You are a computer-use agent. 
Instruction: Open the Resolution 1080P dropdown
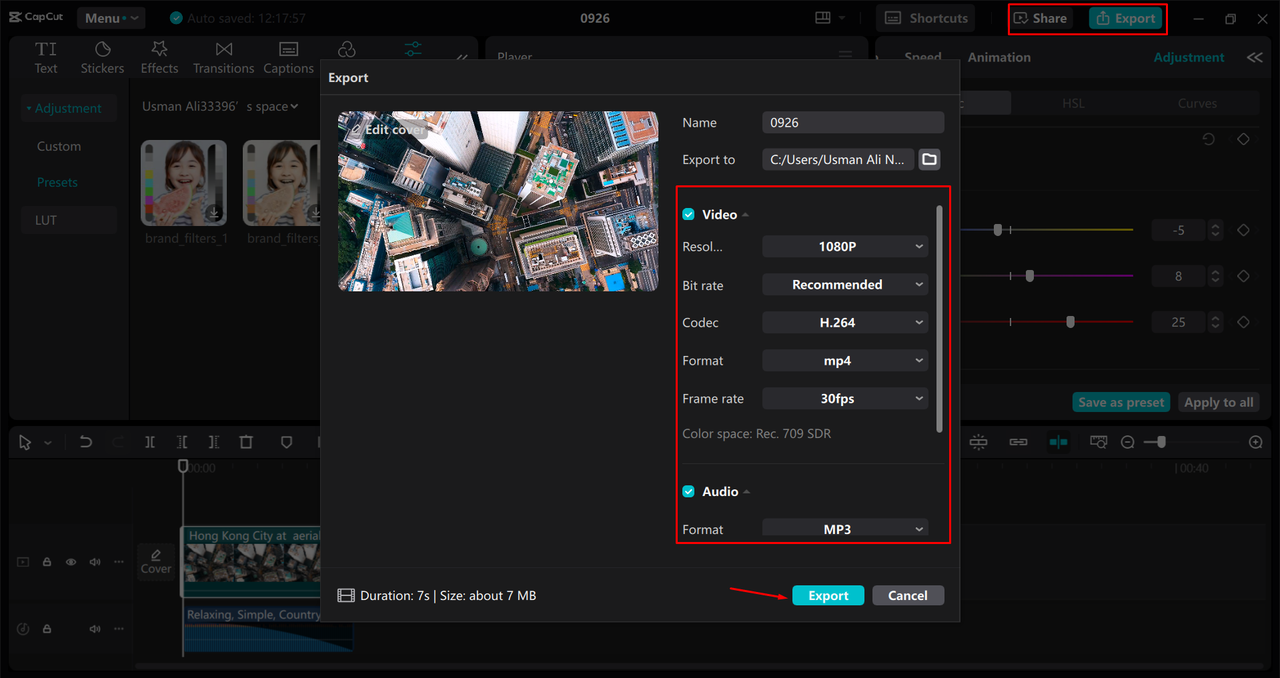[845, 247]
